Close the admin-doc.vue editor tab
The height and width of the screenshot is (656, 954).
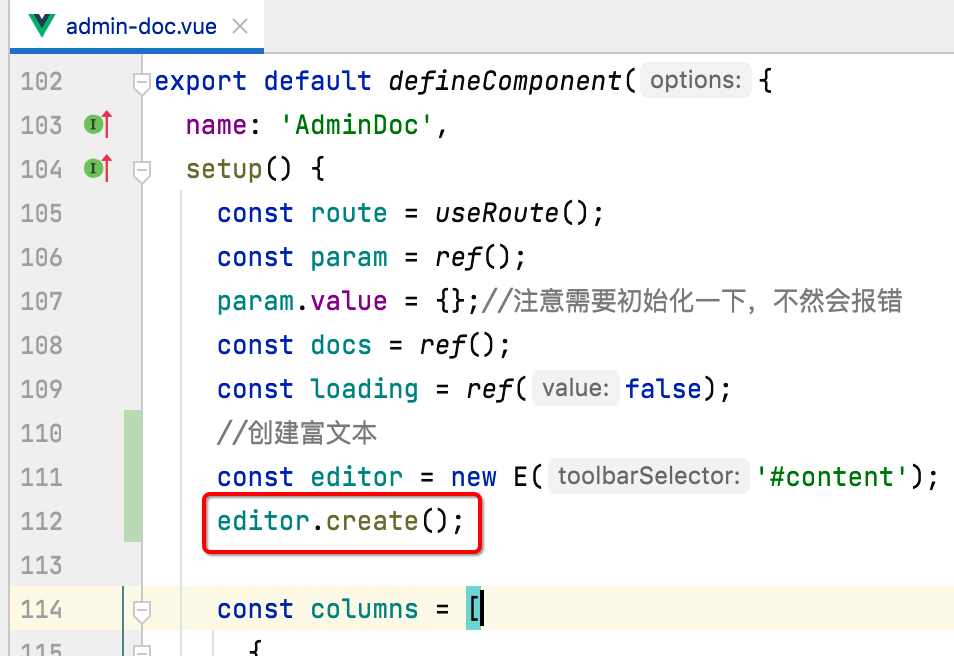click(x=239, y=27)
